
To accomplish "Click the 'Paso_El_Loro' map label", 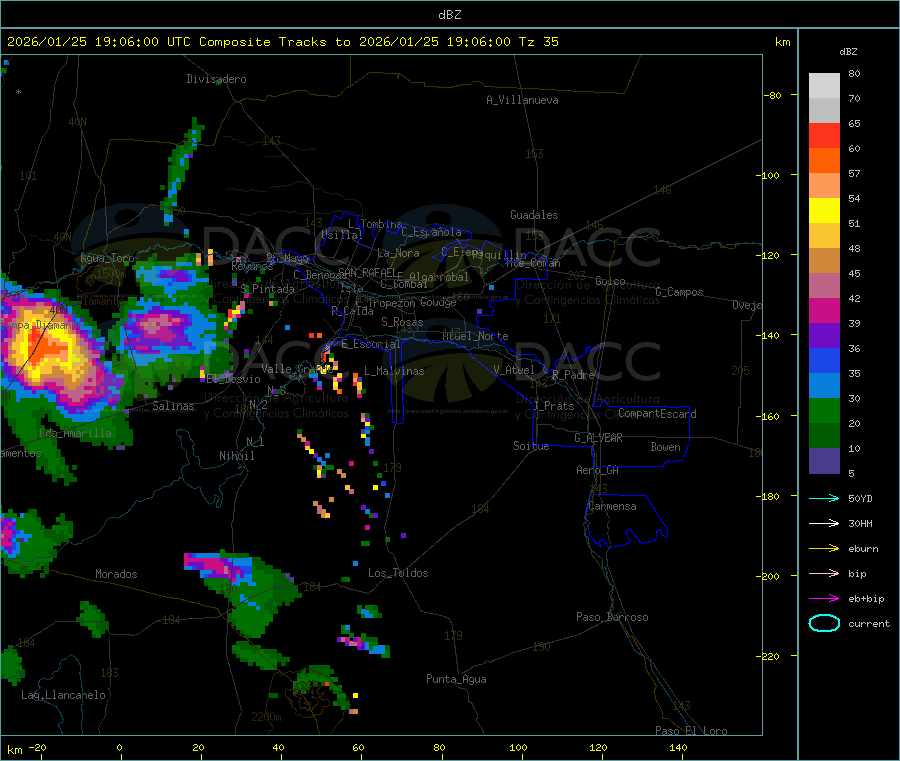I will 692,731.
